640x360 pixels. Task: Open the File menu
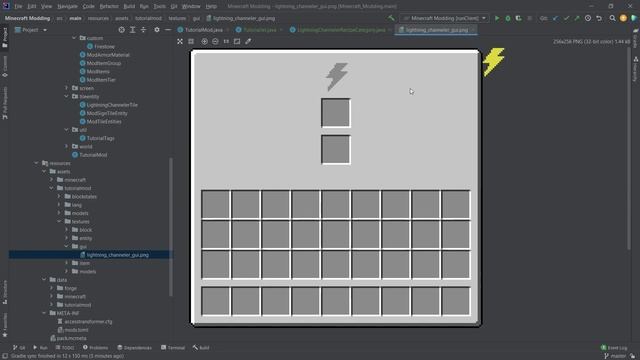(18, 7)
